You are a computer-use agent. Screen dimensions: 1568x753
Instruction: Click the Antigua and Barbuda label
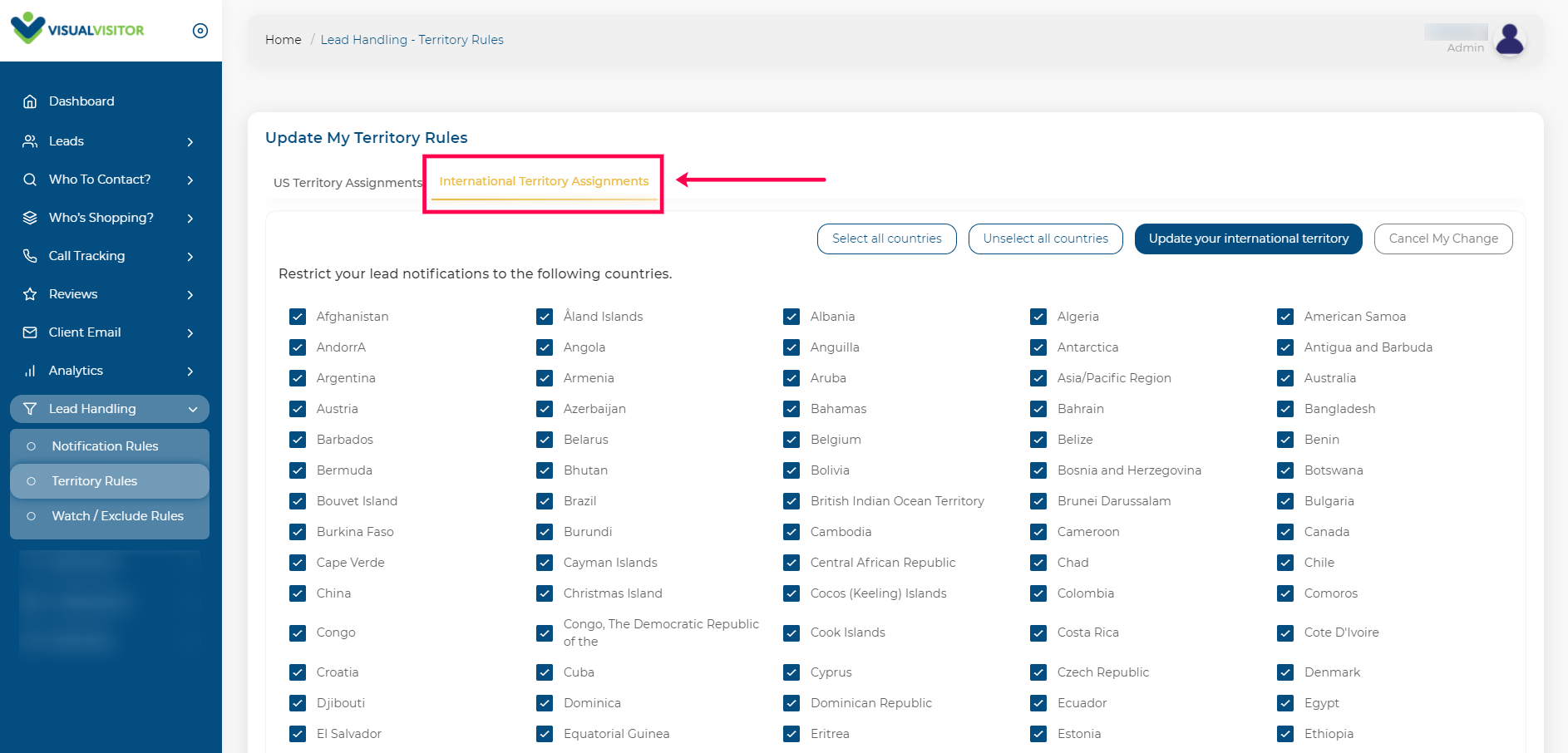1368,347
